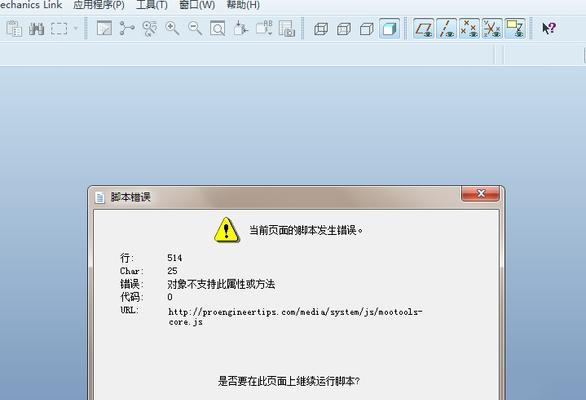Open the View Manager icon
Image resolution: width=586 pixels, height=400 pixels.
[287, 28]
